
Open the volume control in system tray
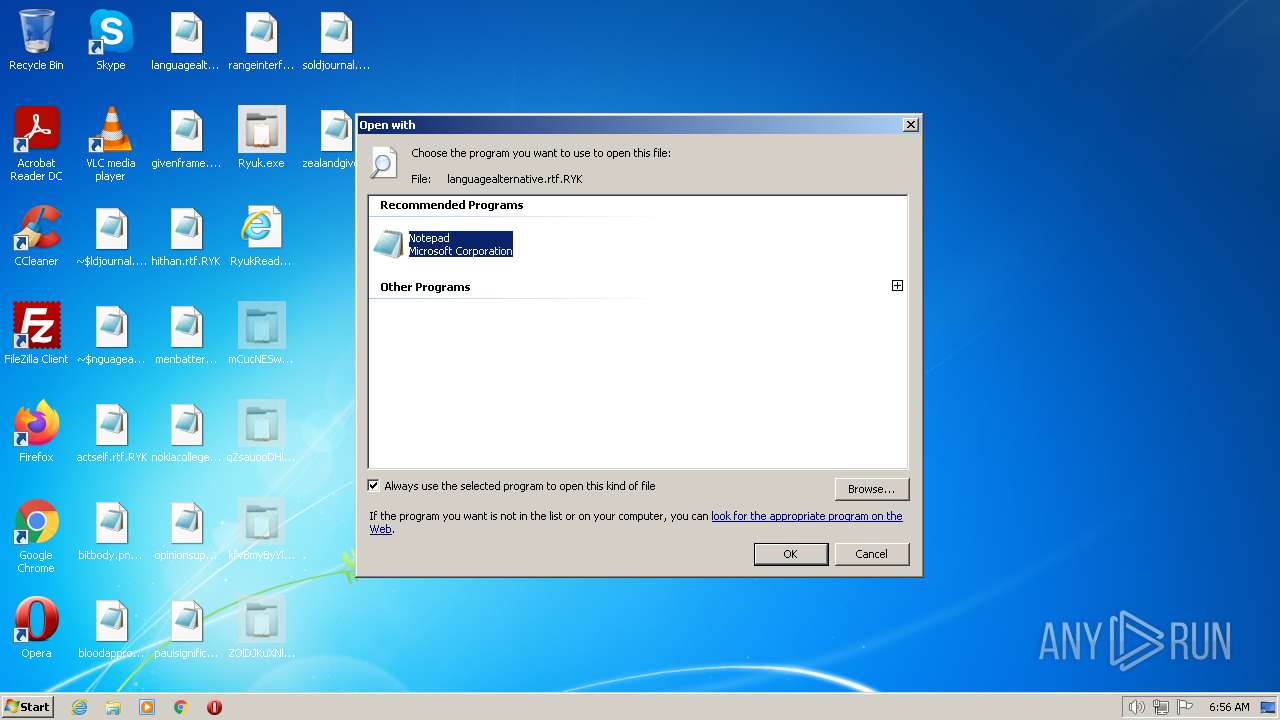click(x=1136, y=707)
